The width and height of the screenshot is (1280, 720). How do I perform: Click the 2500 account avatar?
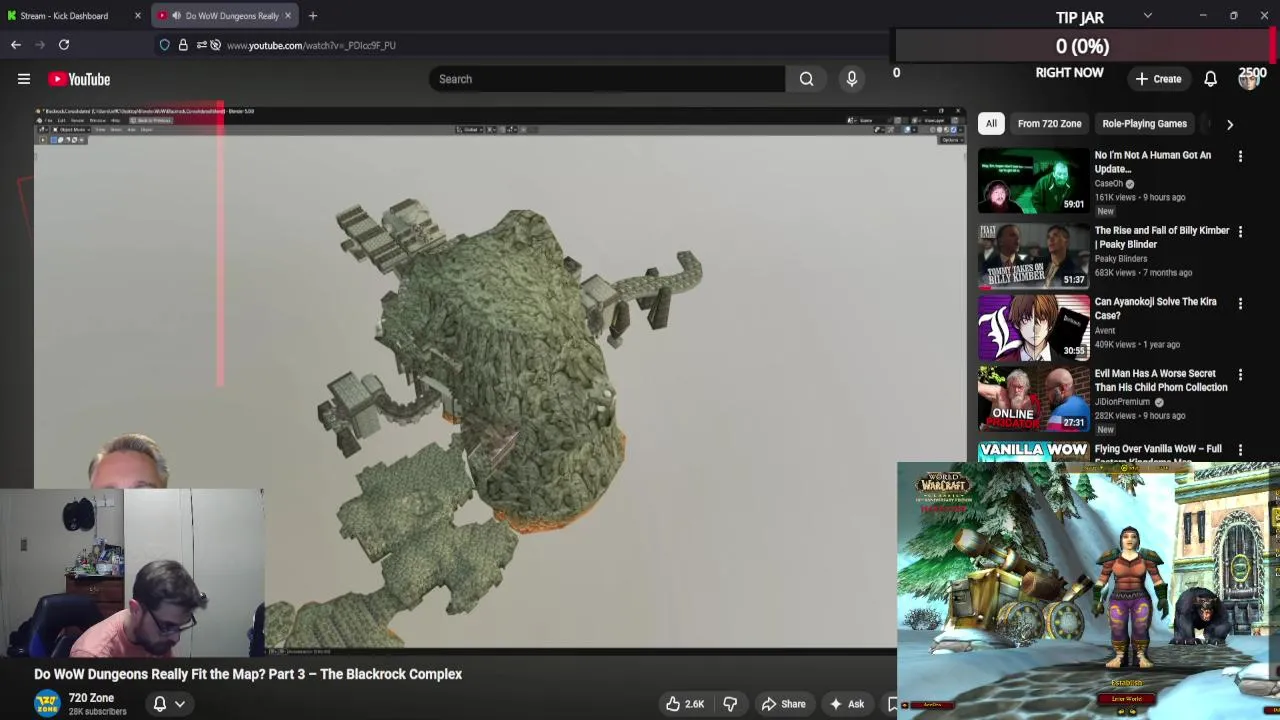click(x=1249, y=79)
